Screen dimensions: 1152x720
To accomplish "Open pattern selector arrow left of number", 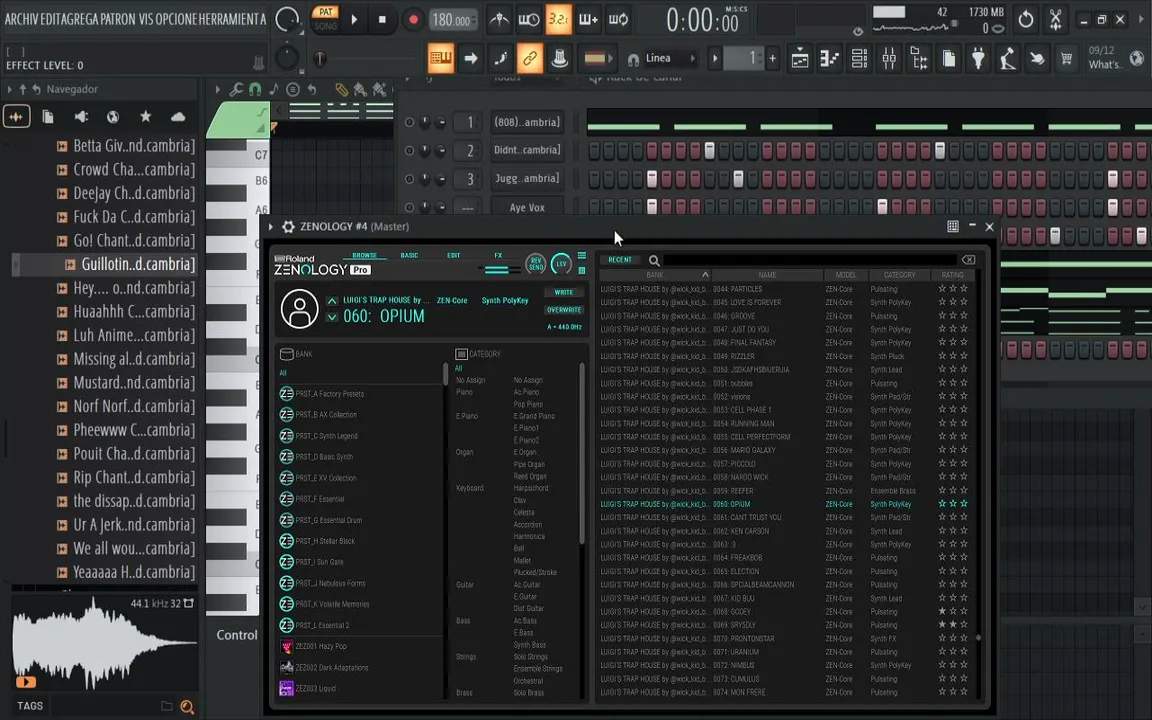I will tap(715, 58).
